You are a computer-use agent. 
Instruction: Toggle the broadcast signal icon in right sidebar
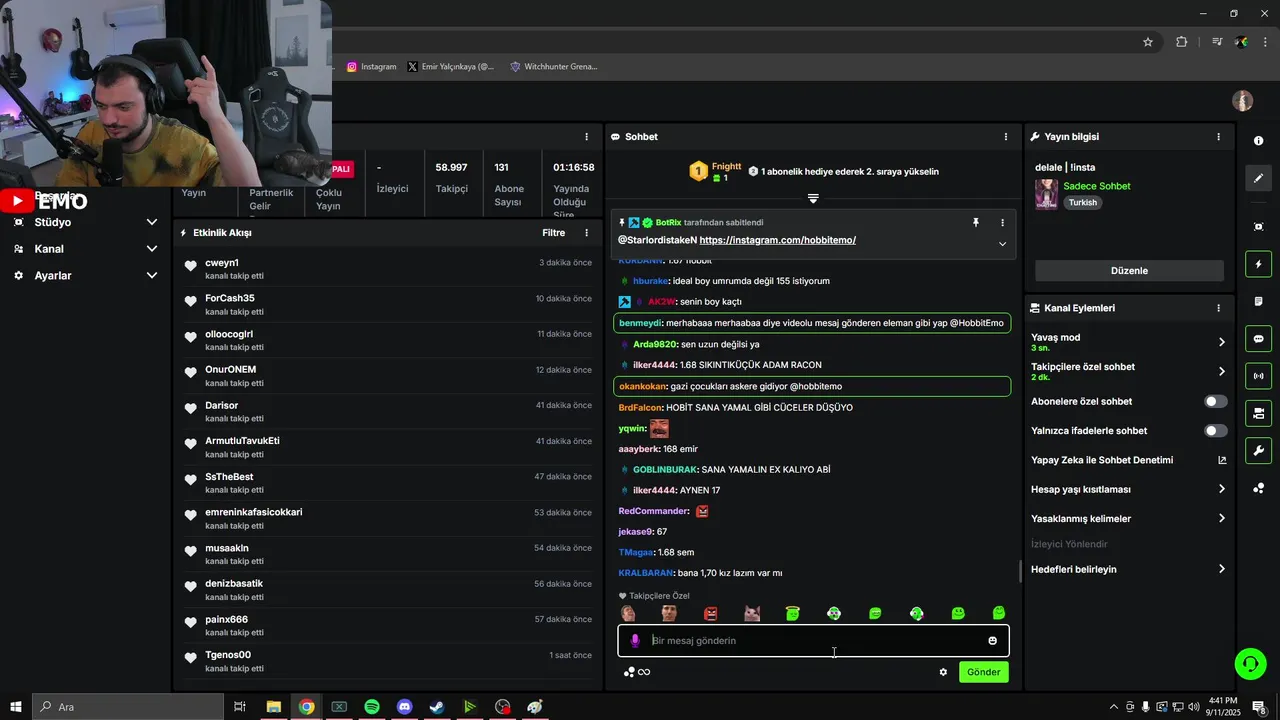pos(1258,376)
